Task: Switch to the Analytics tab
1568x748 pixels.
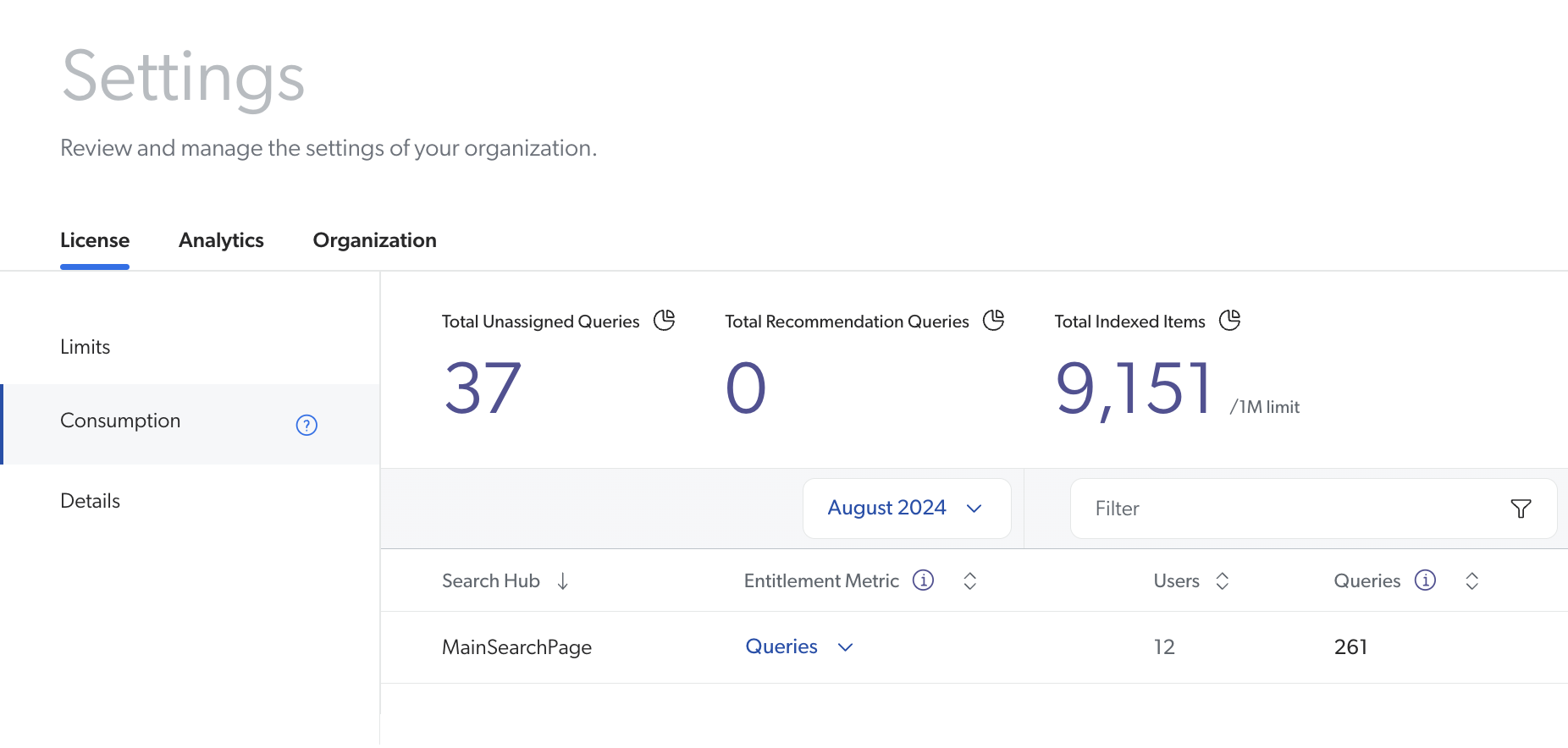Action: pos(221,240)
